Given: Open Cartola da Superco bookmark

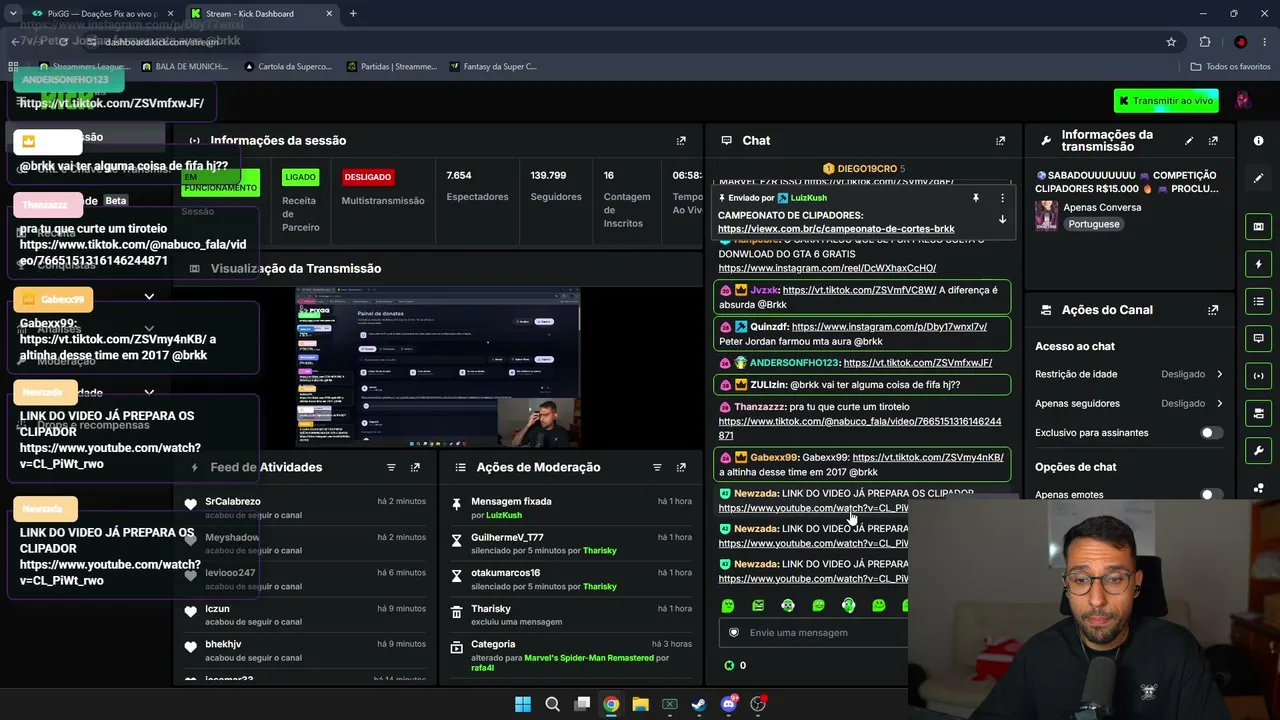Looking at the screenshot, I should pos(287,67).
